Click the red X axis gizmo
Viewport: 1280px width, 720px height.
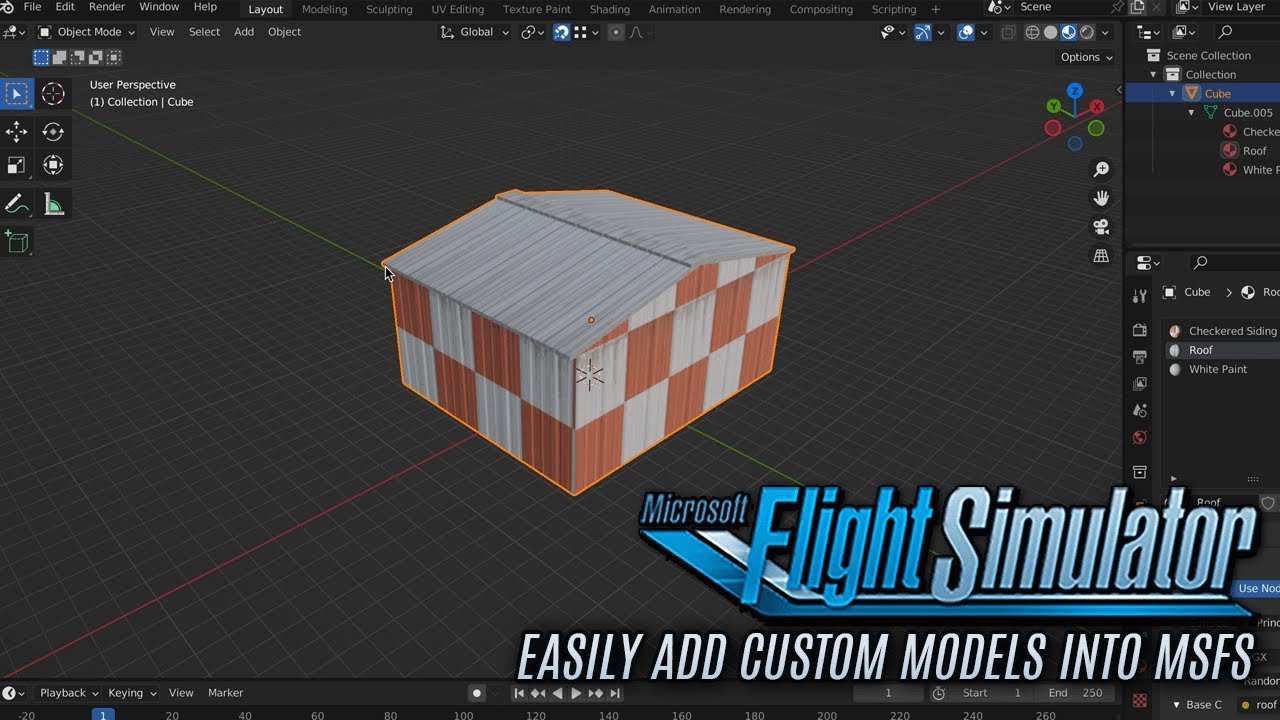coord(1097,106)
